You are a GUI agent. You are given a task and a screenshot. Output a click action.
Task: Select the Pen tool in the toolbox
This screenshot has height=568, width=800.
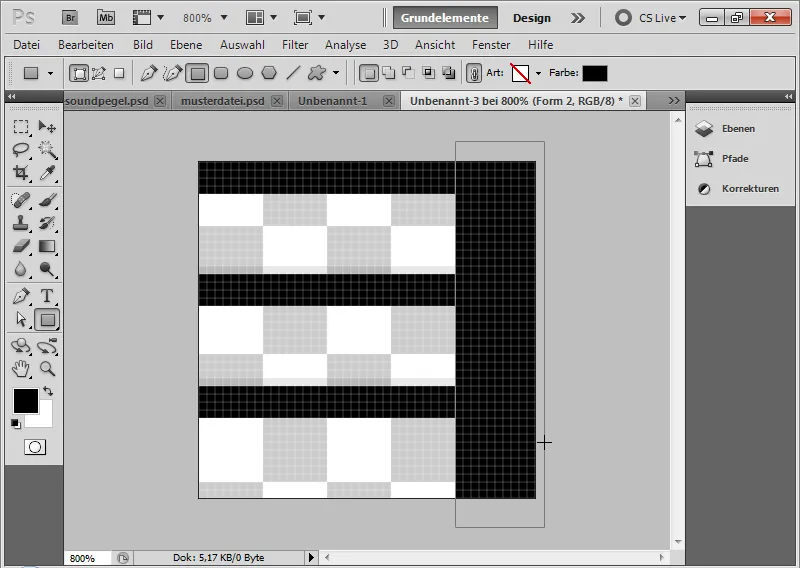(x=21, y=296)
